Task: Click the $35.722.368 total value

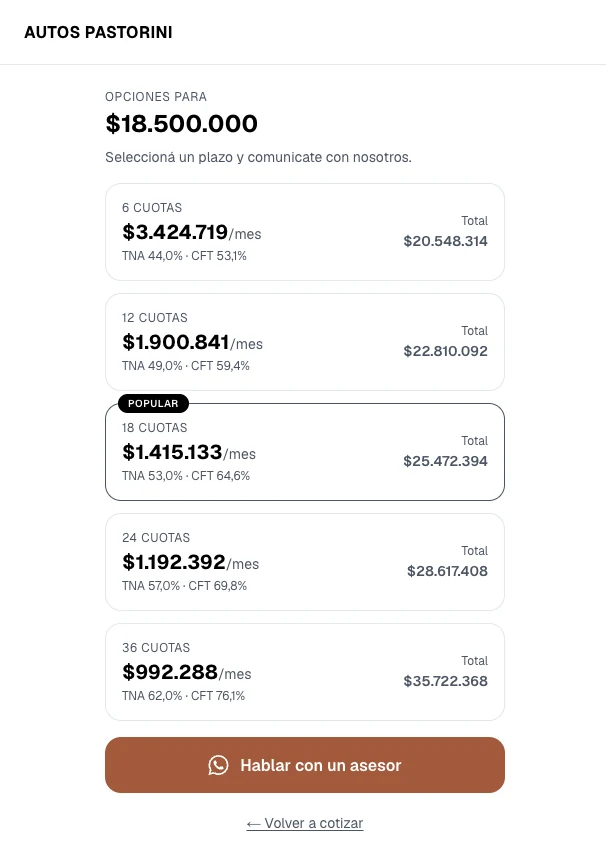Action: [445, 681]
